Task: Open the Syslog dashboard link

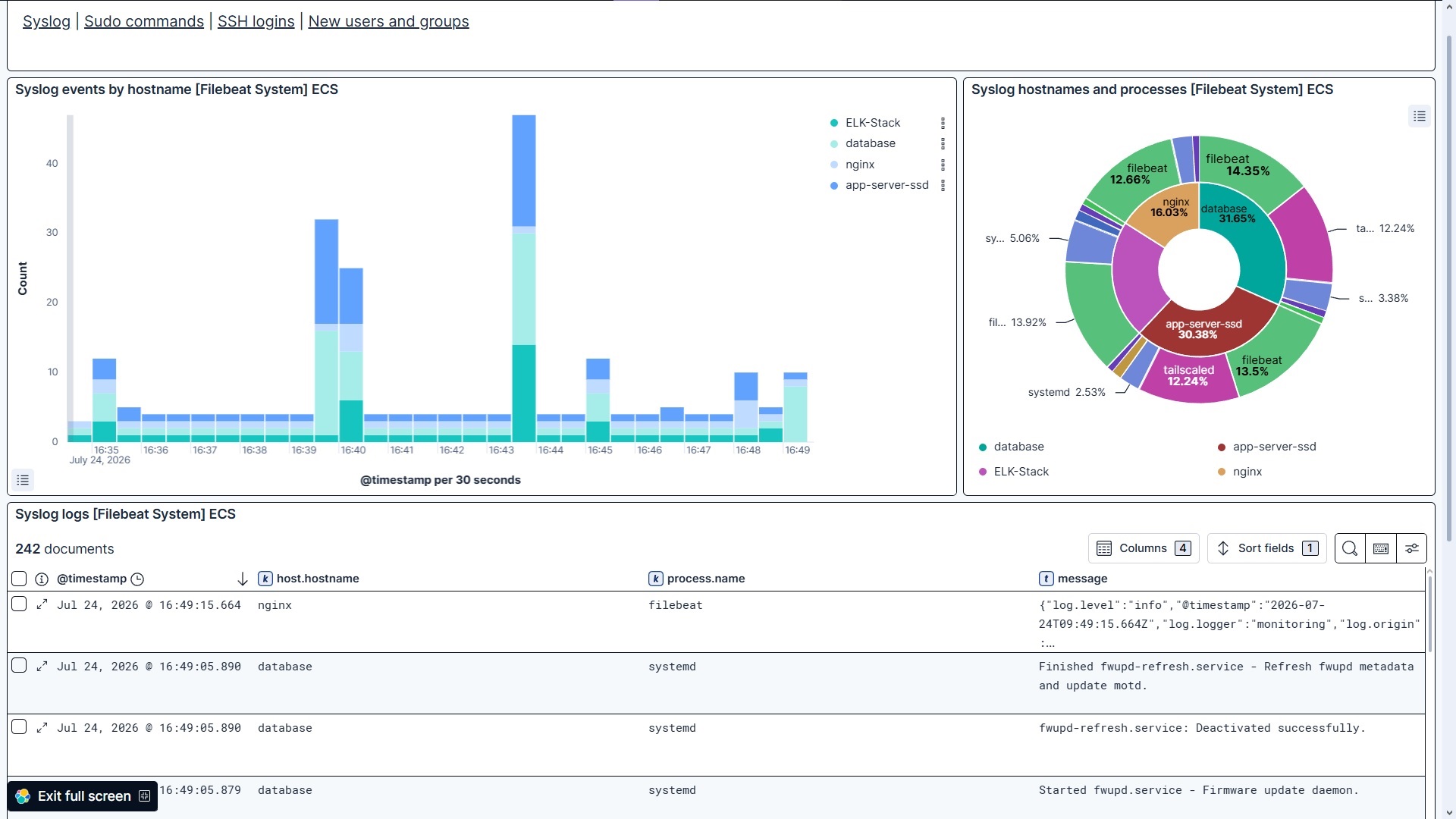Action: click(46, 21)
